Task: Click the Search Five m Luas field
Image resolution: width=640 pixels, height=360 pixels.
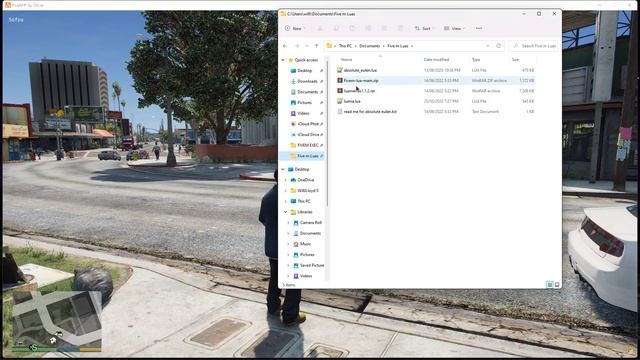Action: 534,46
